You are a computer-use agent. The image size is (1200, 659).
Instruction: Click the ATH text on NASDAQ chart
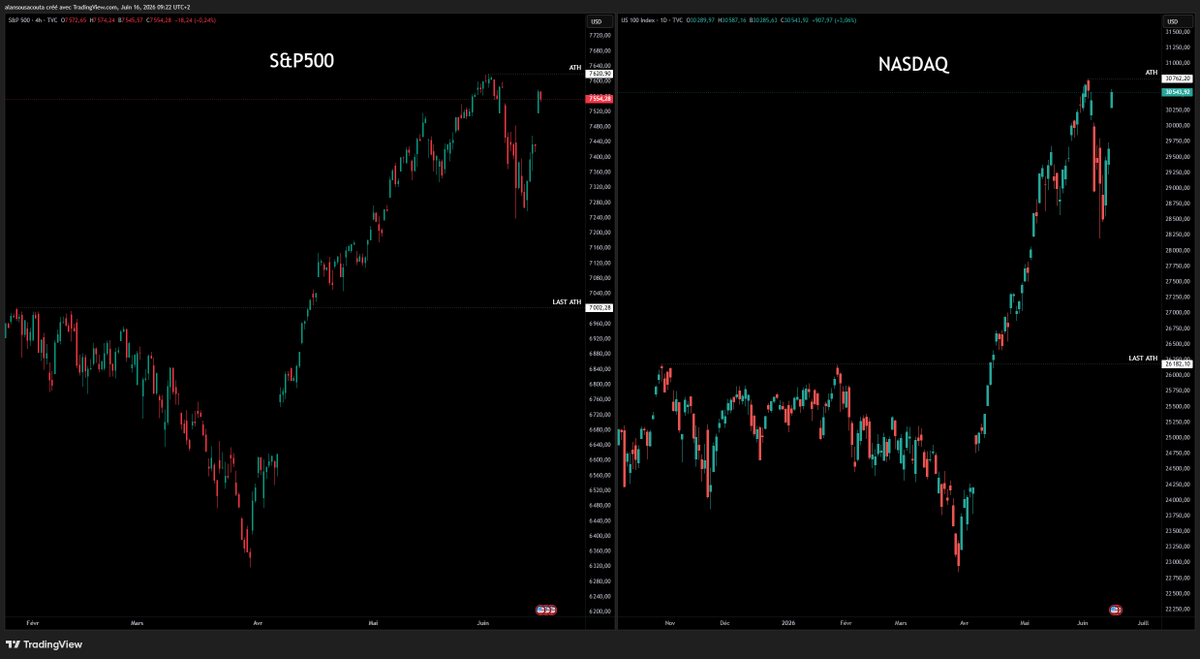[x=1151, y=72]
